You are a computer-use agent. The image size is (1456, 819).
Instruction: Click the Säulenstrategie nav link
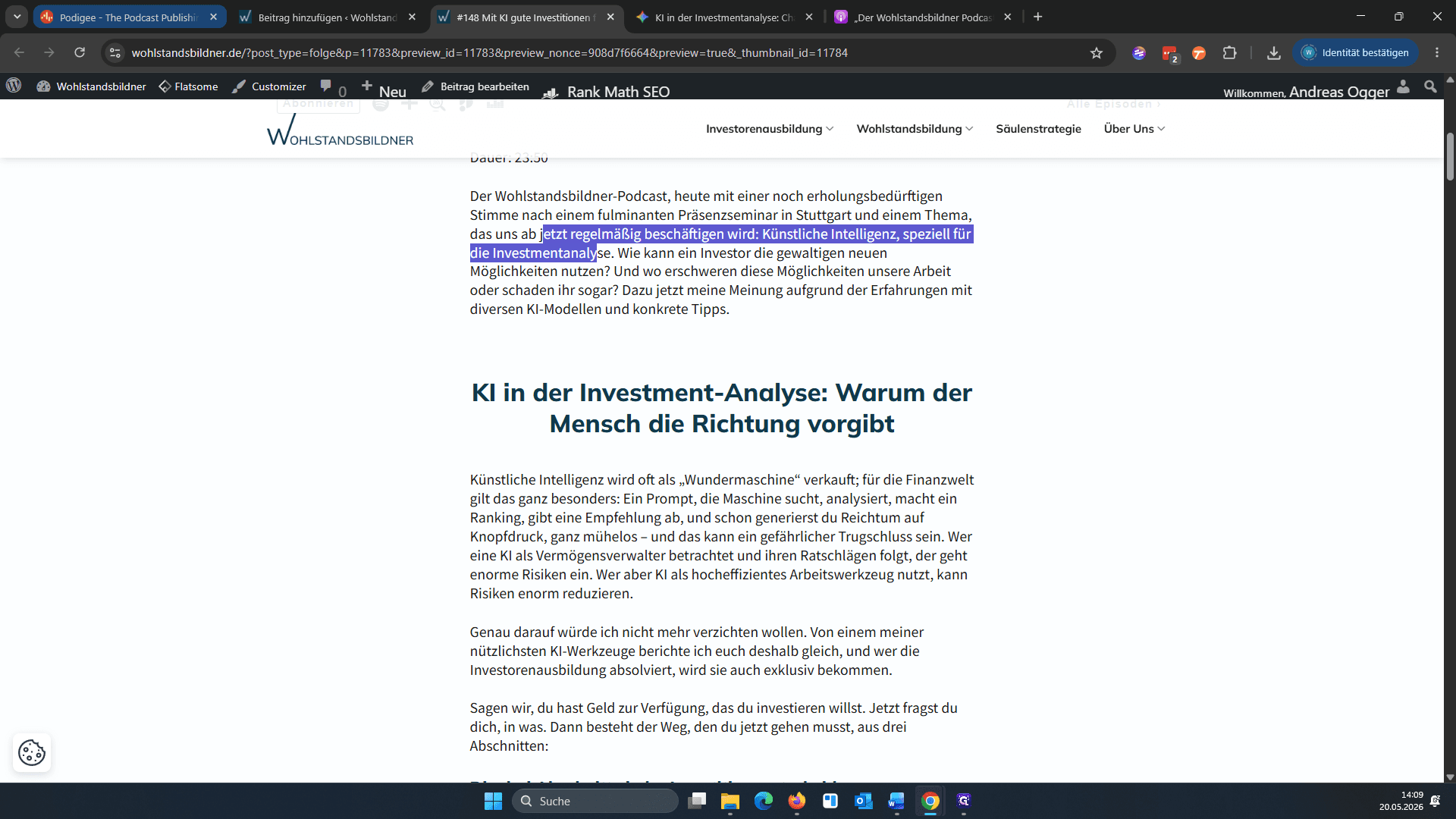[x=1038, y=129]
